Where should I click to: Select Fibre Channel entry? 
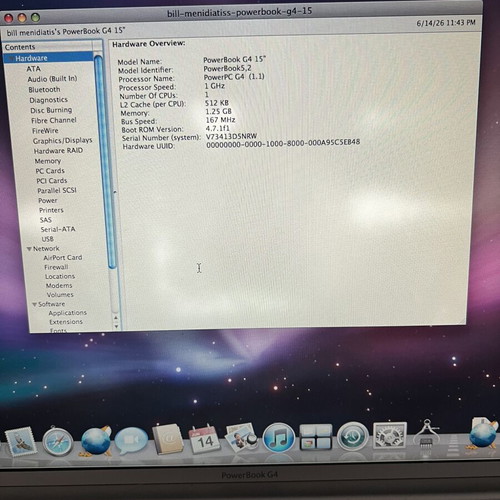[x=54, y=120]
